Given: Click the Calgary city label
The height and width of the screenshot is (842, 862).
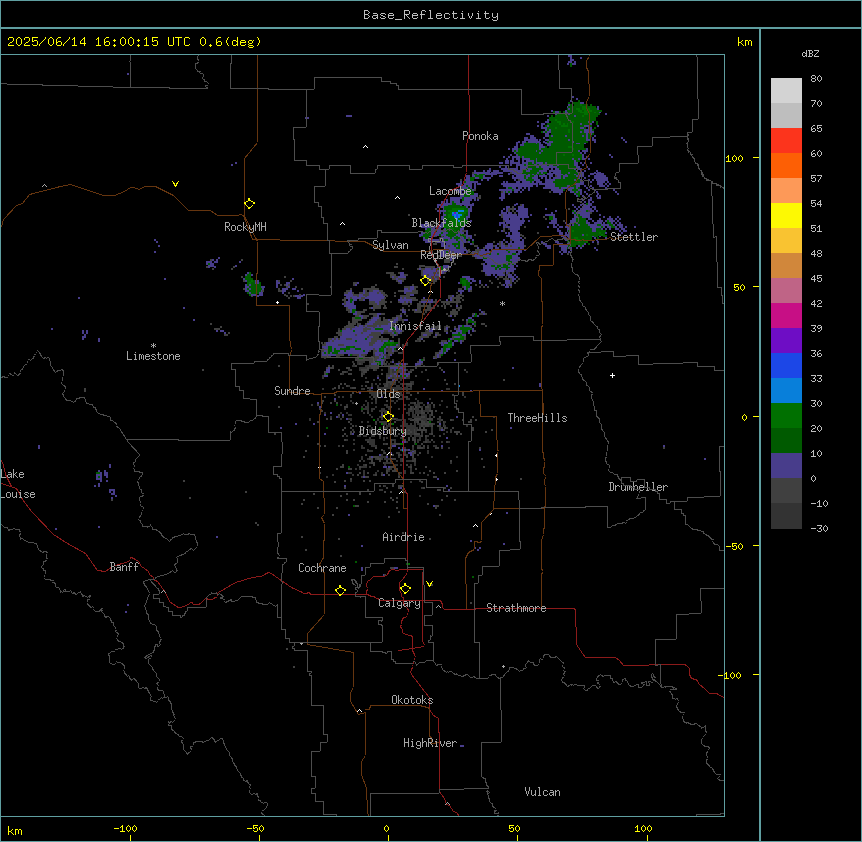Looking at the screenshot, I should pos(399,603).
